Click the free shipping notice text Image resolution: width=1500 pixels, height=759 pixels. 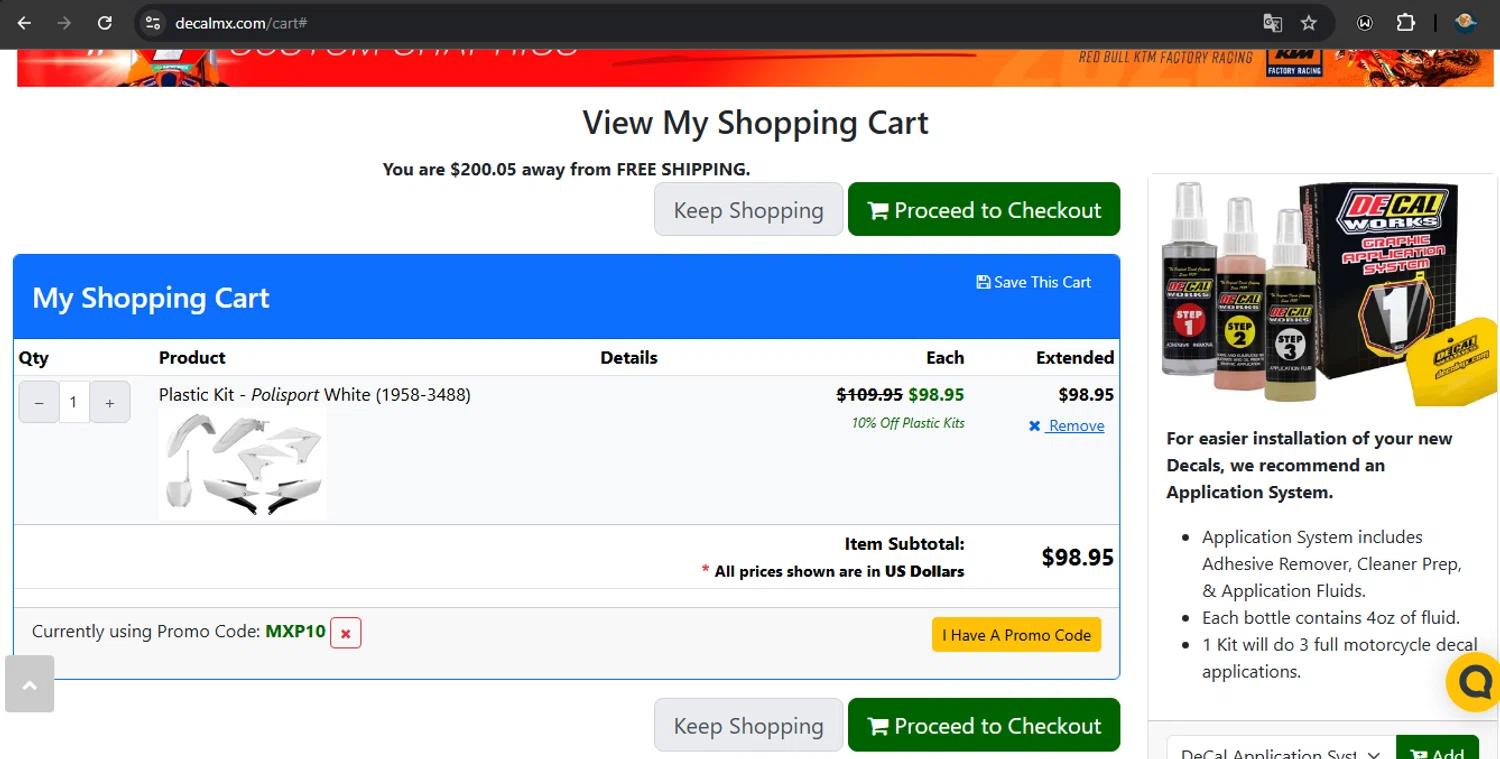[566, 169]
